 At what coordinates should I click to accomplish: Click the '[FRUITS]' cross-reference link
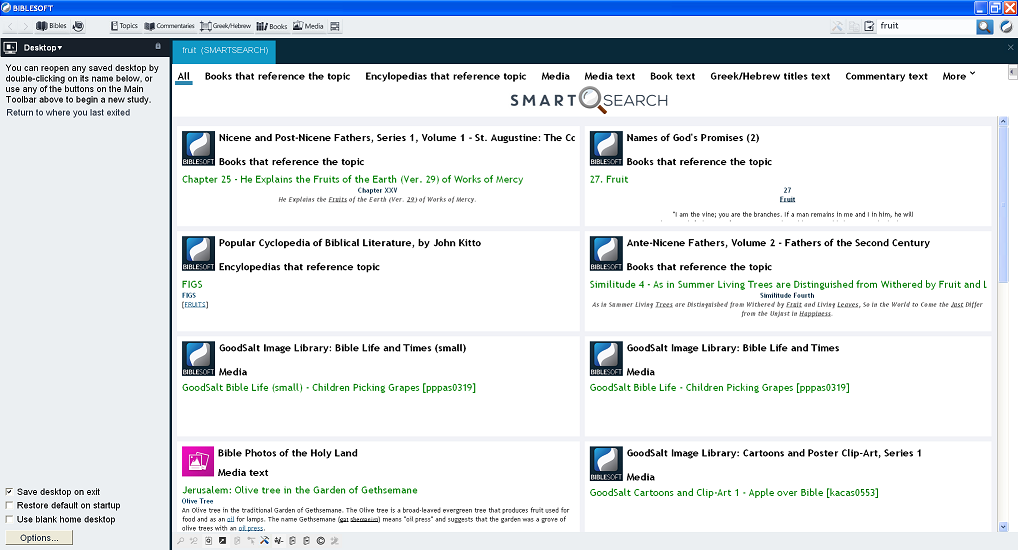195,305
